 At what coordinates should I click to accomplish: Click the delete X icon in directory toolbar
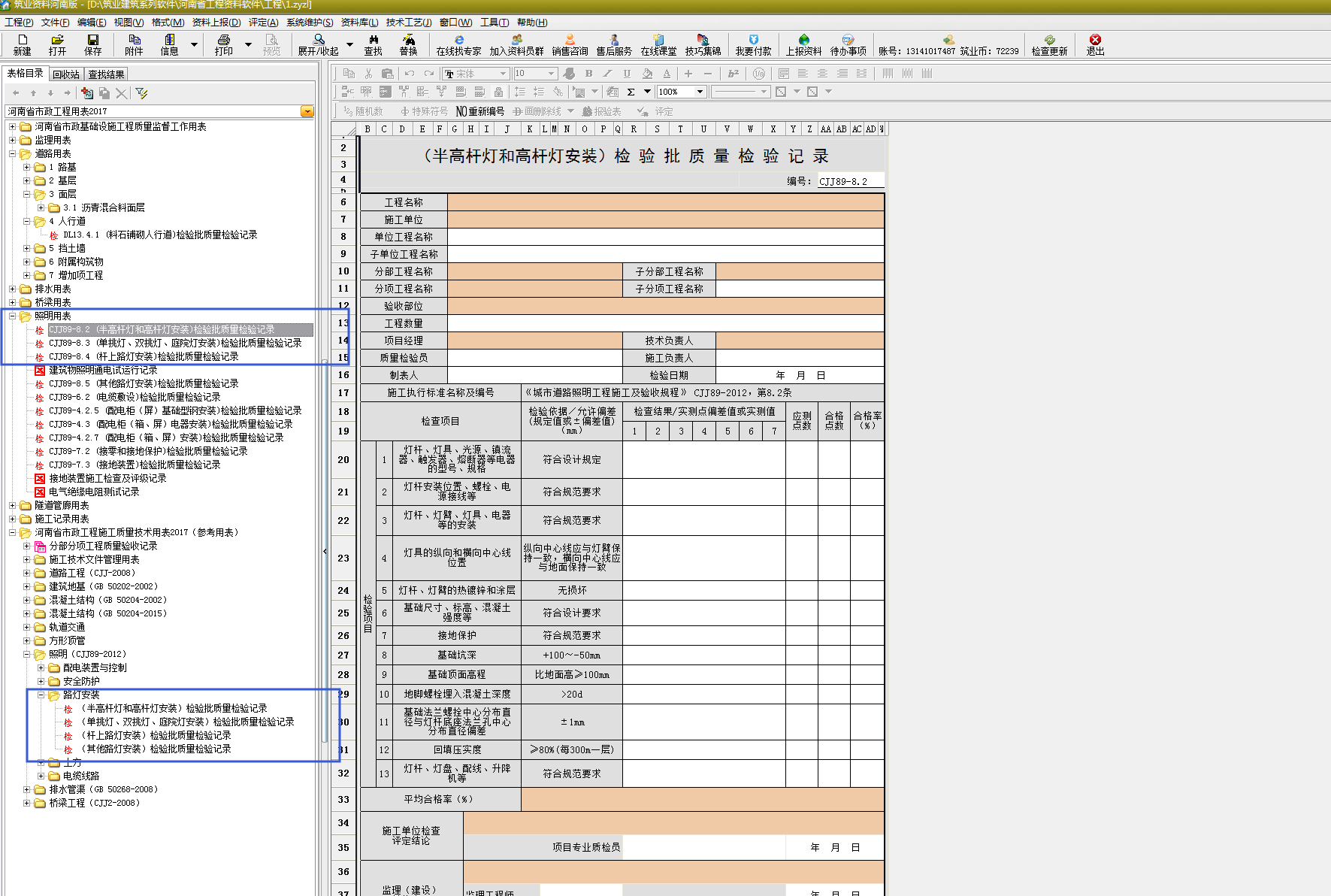[x=121, y=93]
